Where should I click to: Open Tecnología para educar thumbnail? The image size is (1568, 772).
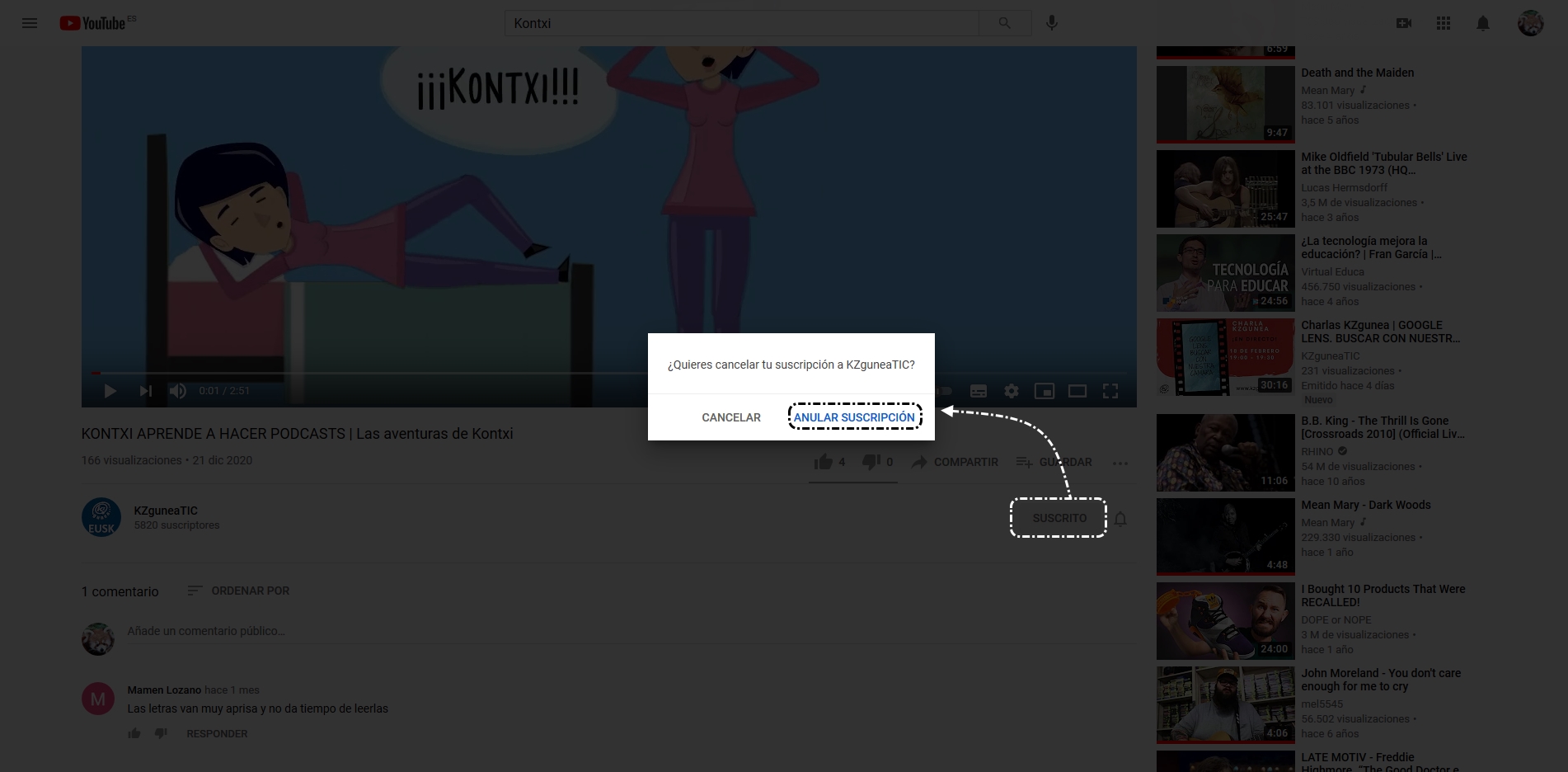point(1226,273)
